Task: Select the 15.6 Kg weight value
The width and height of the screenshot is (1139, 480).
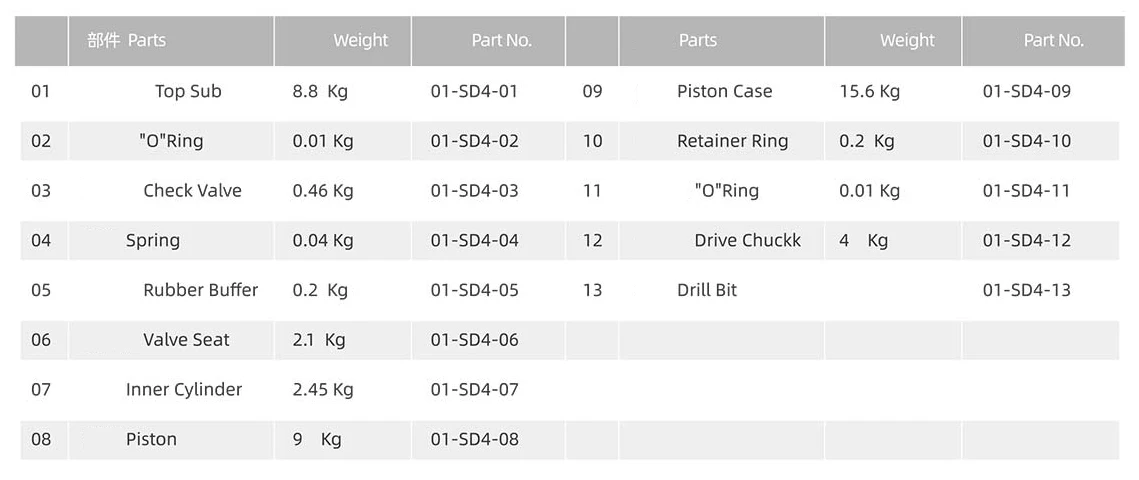Action: tap(869, 91)
